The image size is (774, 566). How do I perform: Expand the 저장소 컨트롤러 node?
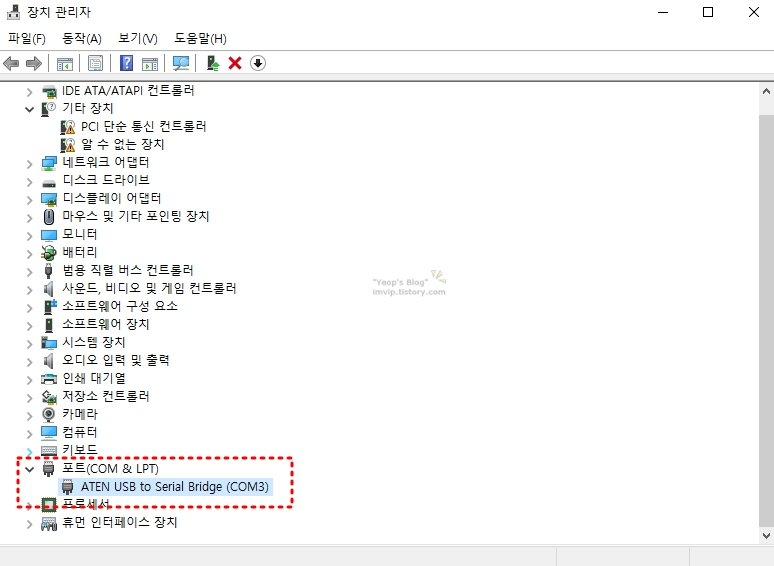pos(30,397)
